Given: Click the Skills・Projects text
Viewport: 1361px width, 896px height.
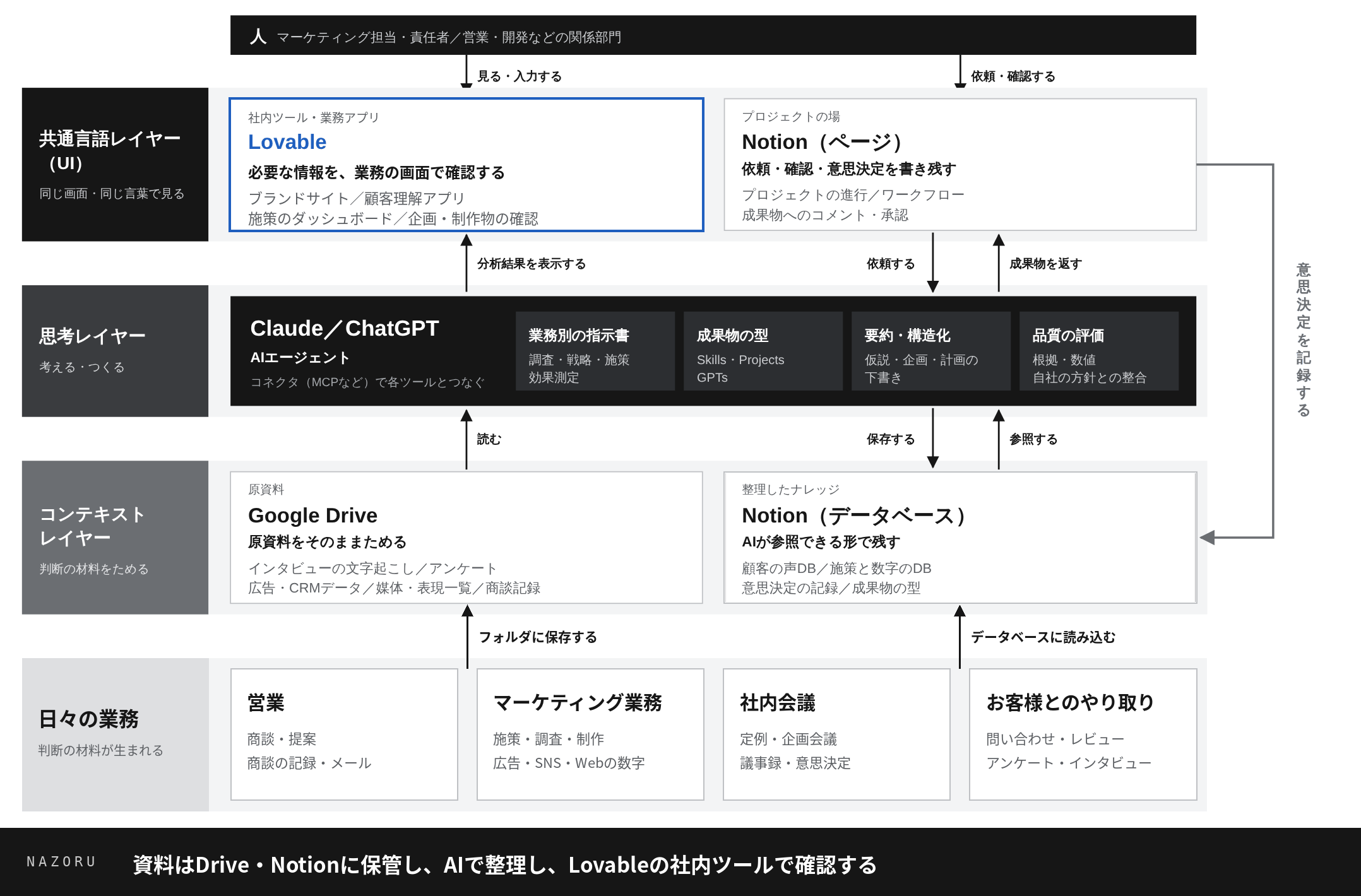Looking at the screenshot, I should pyautogui.click(x=740, y=360).
